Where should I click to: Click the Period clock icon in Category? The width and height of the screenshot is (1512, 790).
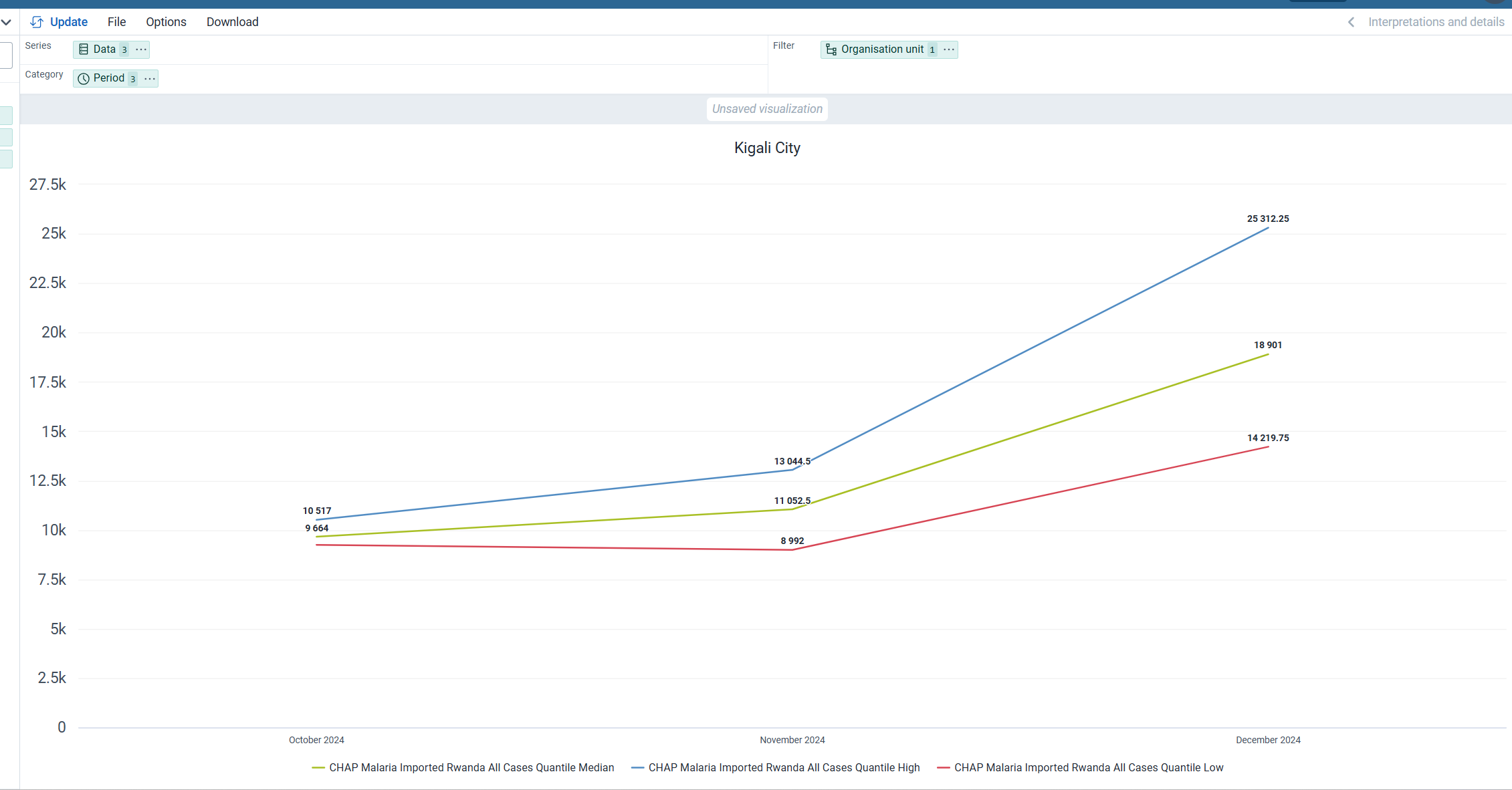(84, 79)
